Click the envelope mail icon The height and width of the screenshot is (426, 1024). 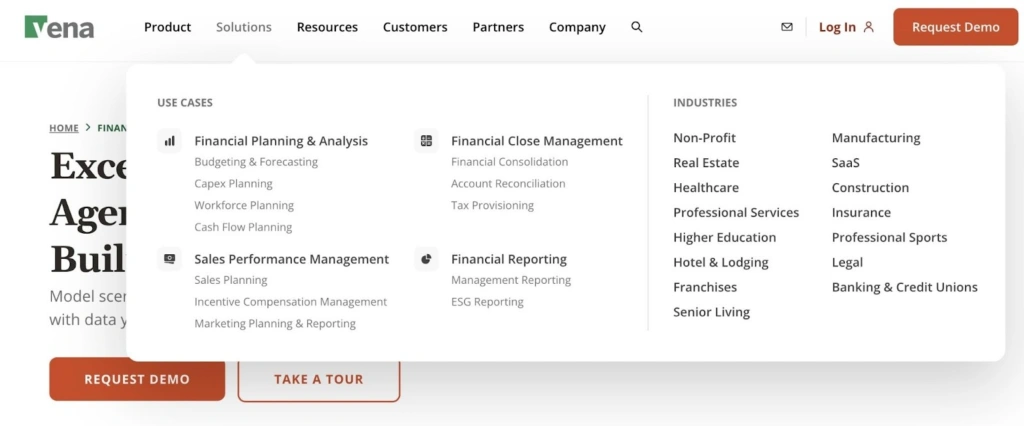point(787,27)
